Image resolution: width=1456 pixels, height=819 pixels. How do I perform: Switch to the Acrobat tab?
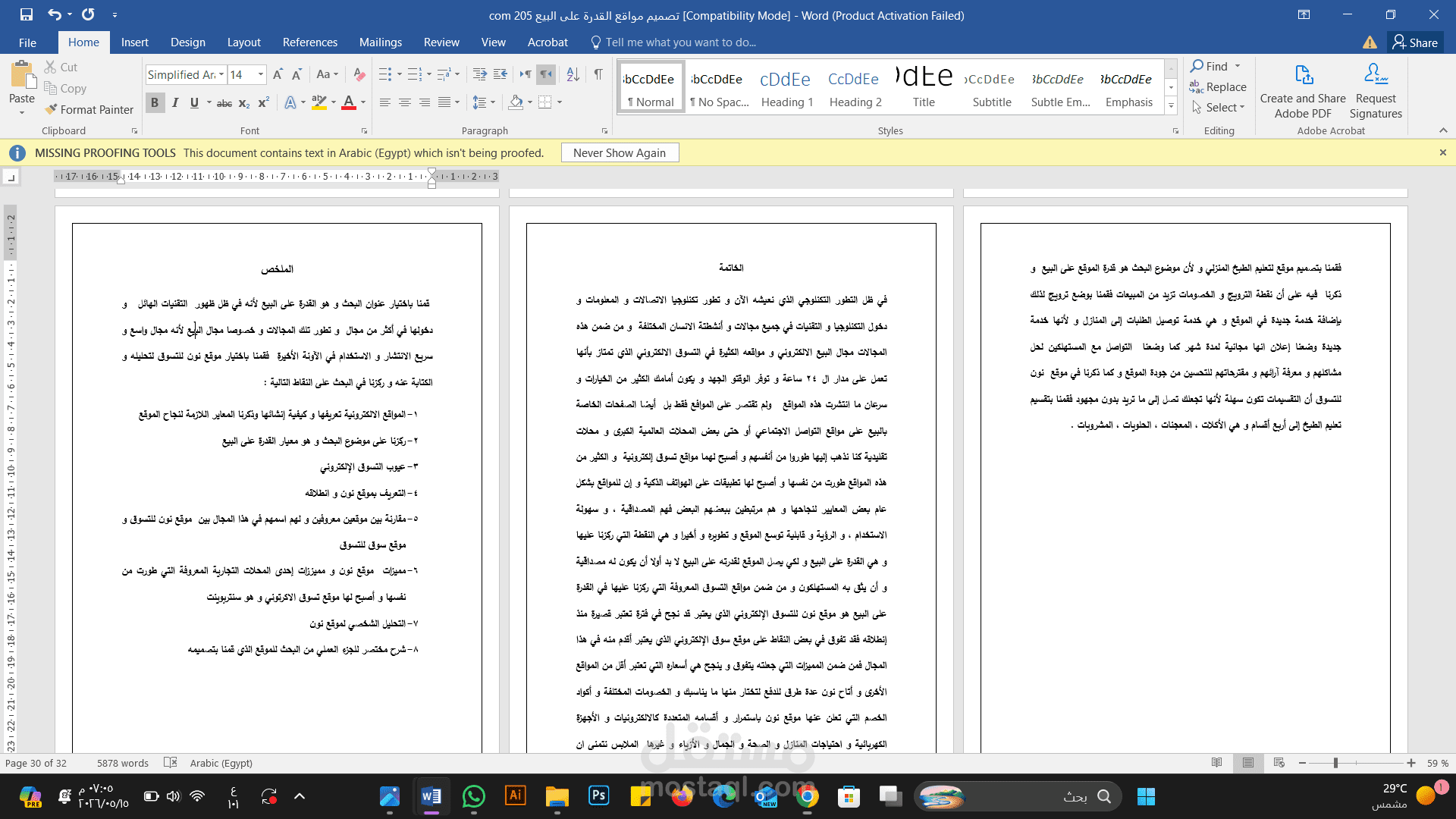(548, 42)
